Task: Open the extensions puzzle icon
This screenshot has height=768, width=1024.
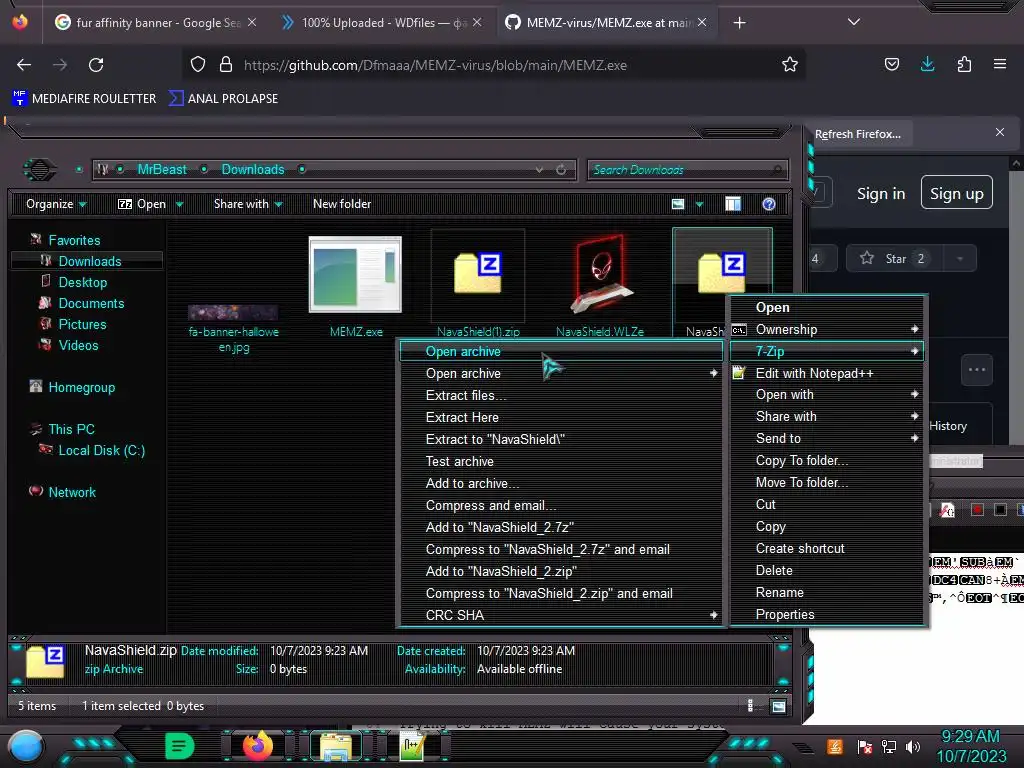Action: pyautogui.click(x=964, y=64)
